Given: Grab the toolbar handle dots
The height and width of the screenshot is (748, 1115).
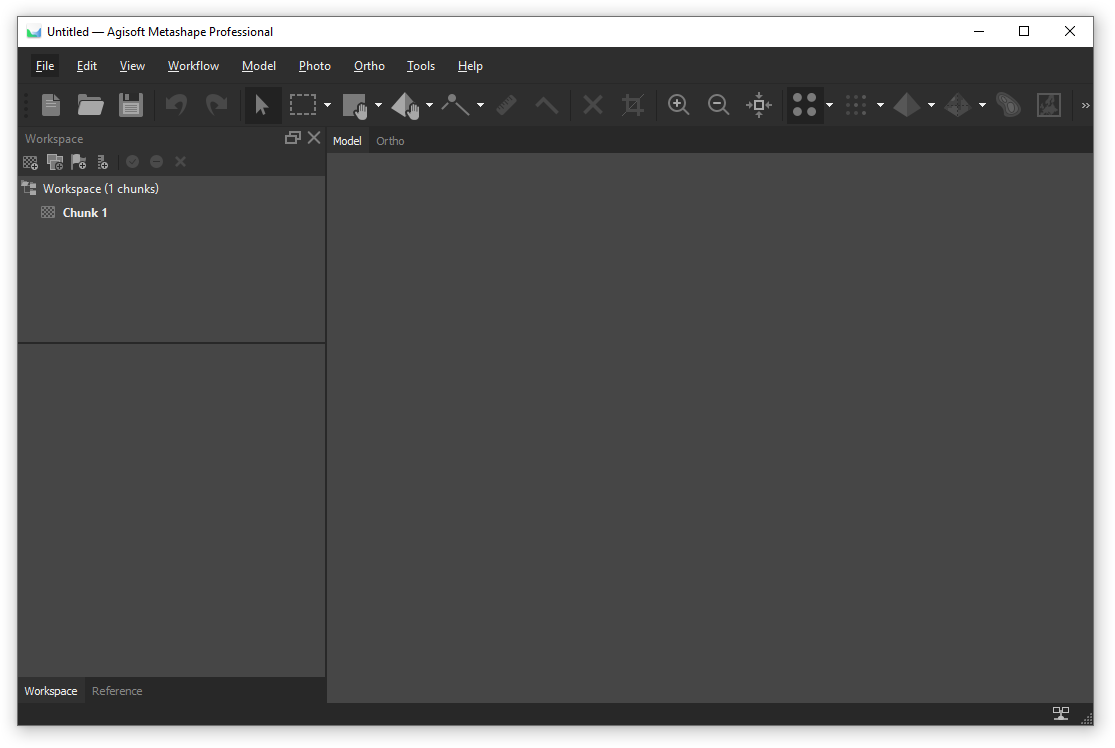Looking at the screenshot, I should pos(26,105).
